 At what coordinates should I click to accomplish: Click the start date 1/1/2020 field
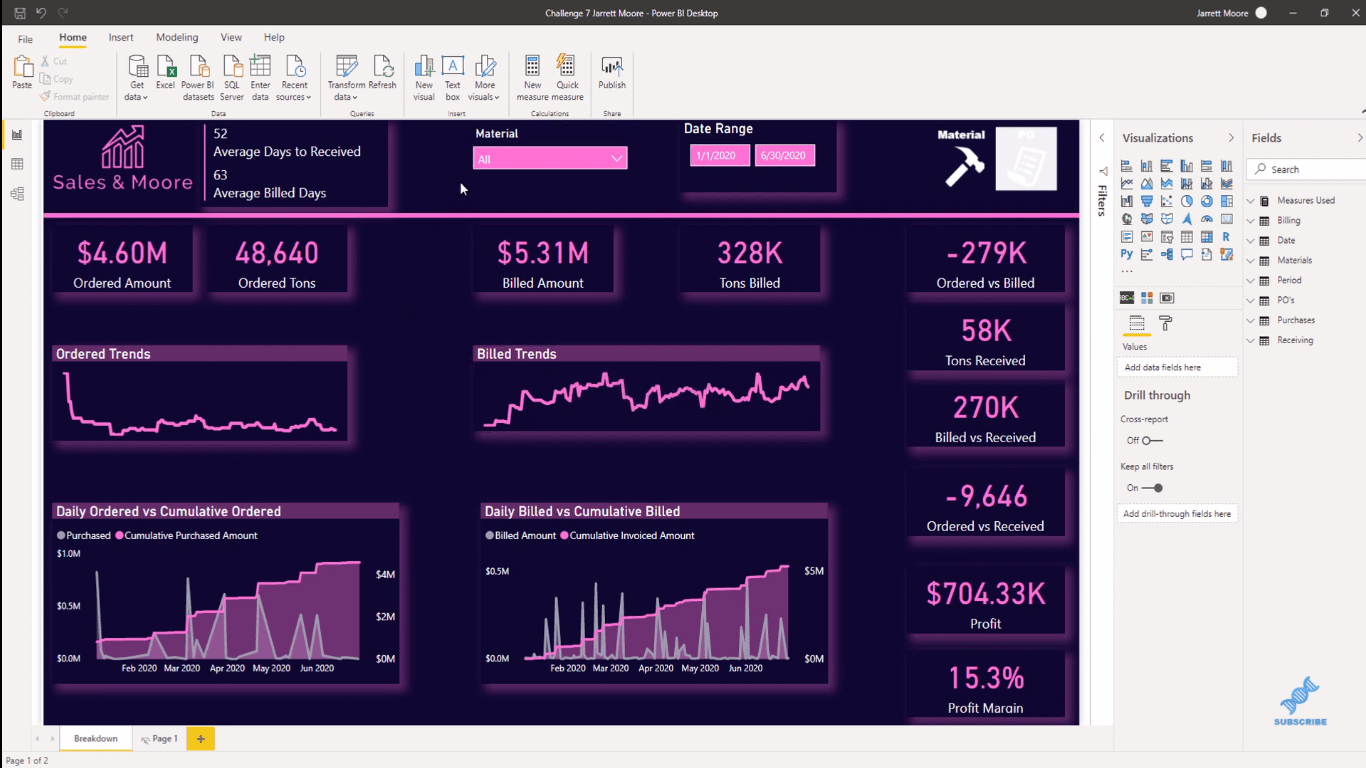[x=719, y=155]
